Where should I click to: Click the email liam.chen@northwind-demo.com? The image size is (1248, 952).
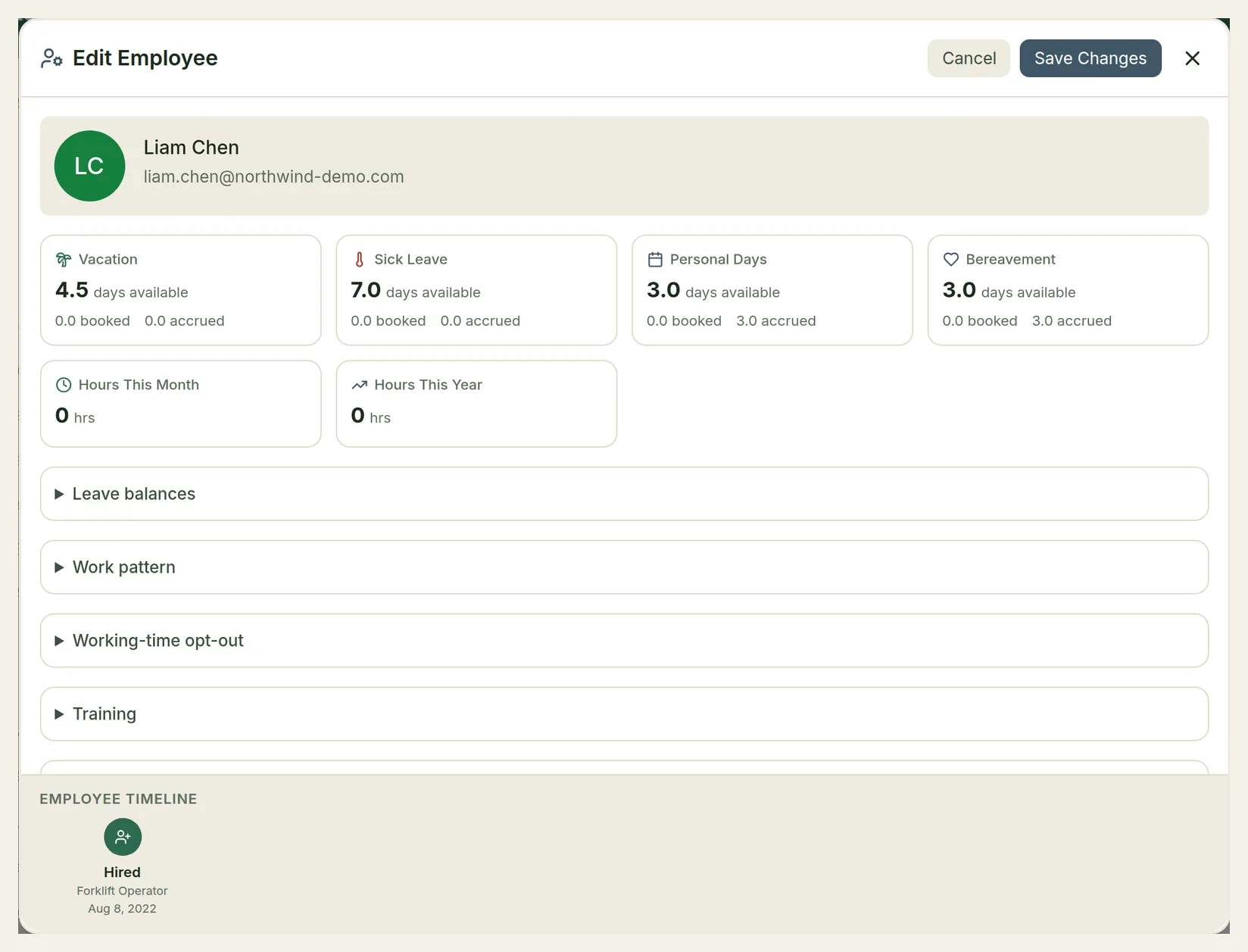[x=274, y=176]
